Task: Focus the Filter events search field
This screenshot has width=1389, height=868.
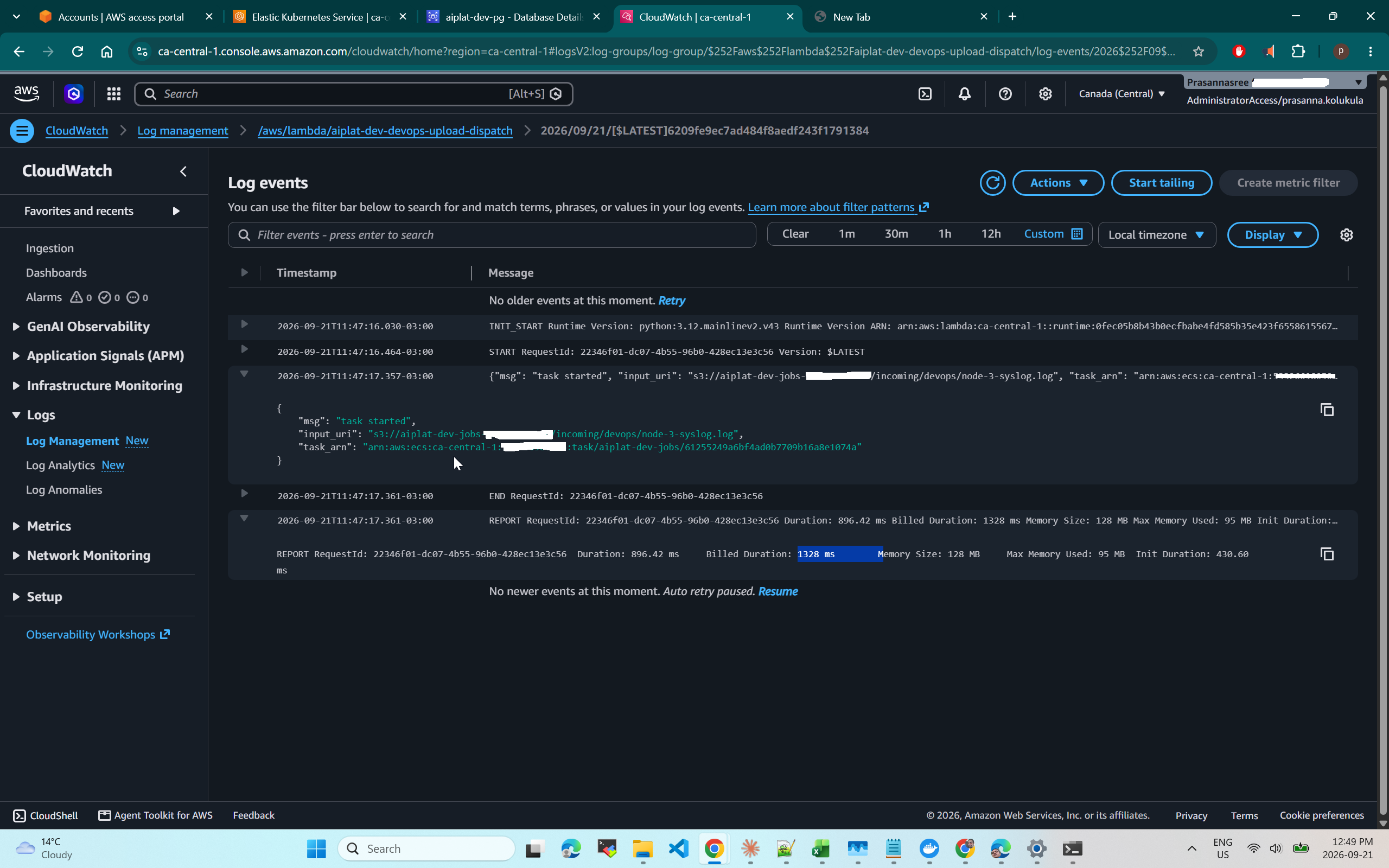Action: click(x=492, y=235)
